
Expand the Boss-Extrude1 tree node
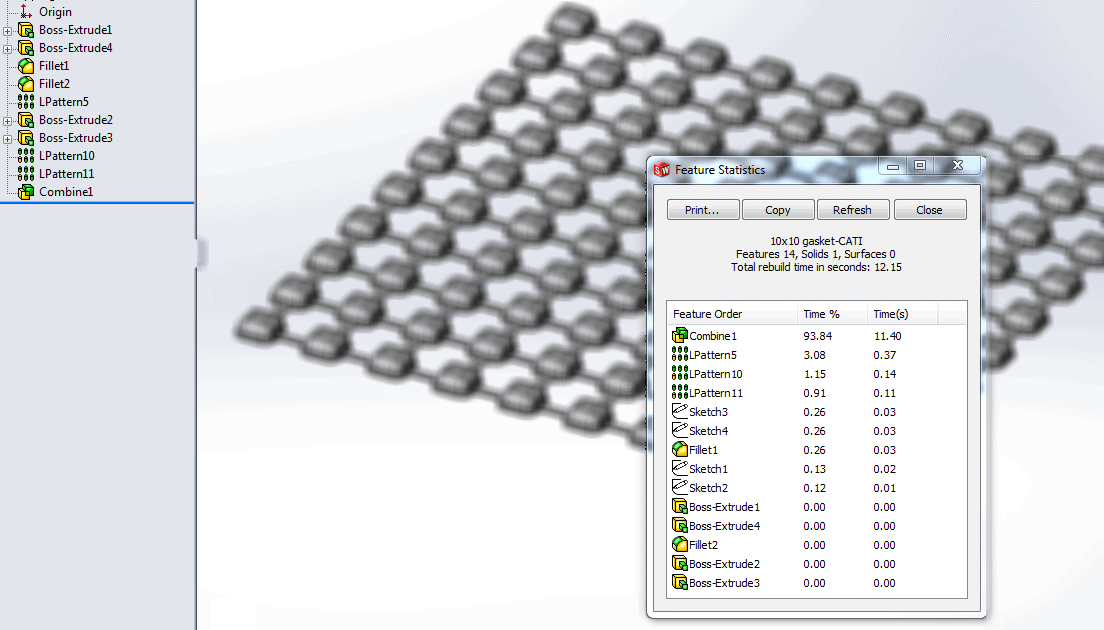8,30
